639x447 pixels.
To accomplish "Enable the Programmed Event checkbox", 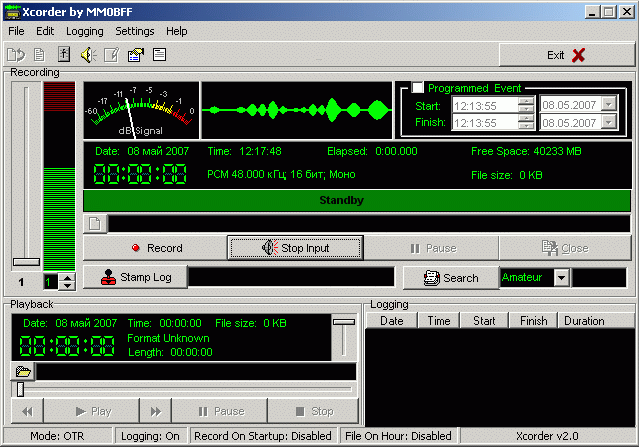I will (x=417, y=87).
